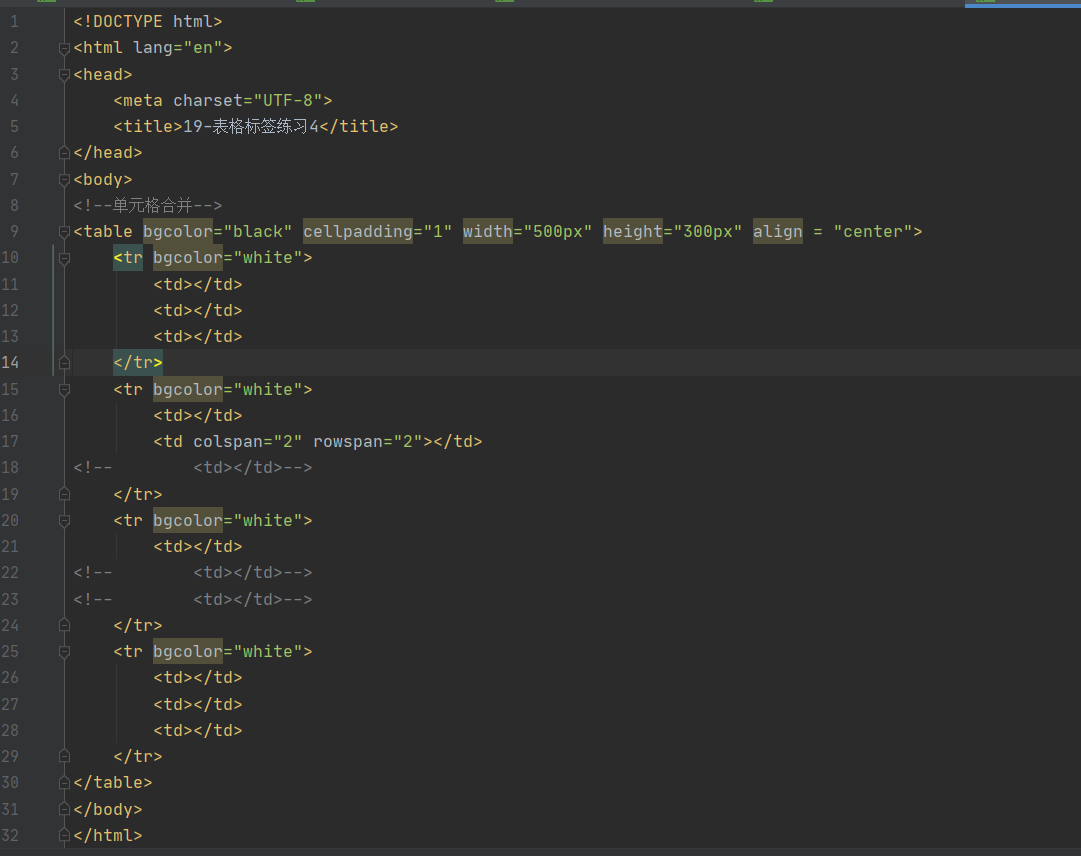1081x856 pixels.
Task: Toggle fold marker at closing html tag
Action: pos(64,835)
